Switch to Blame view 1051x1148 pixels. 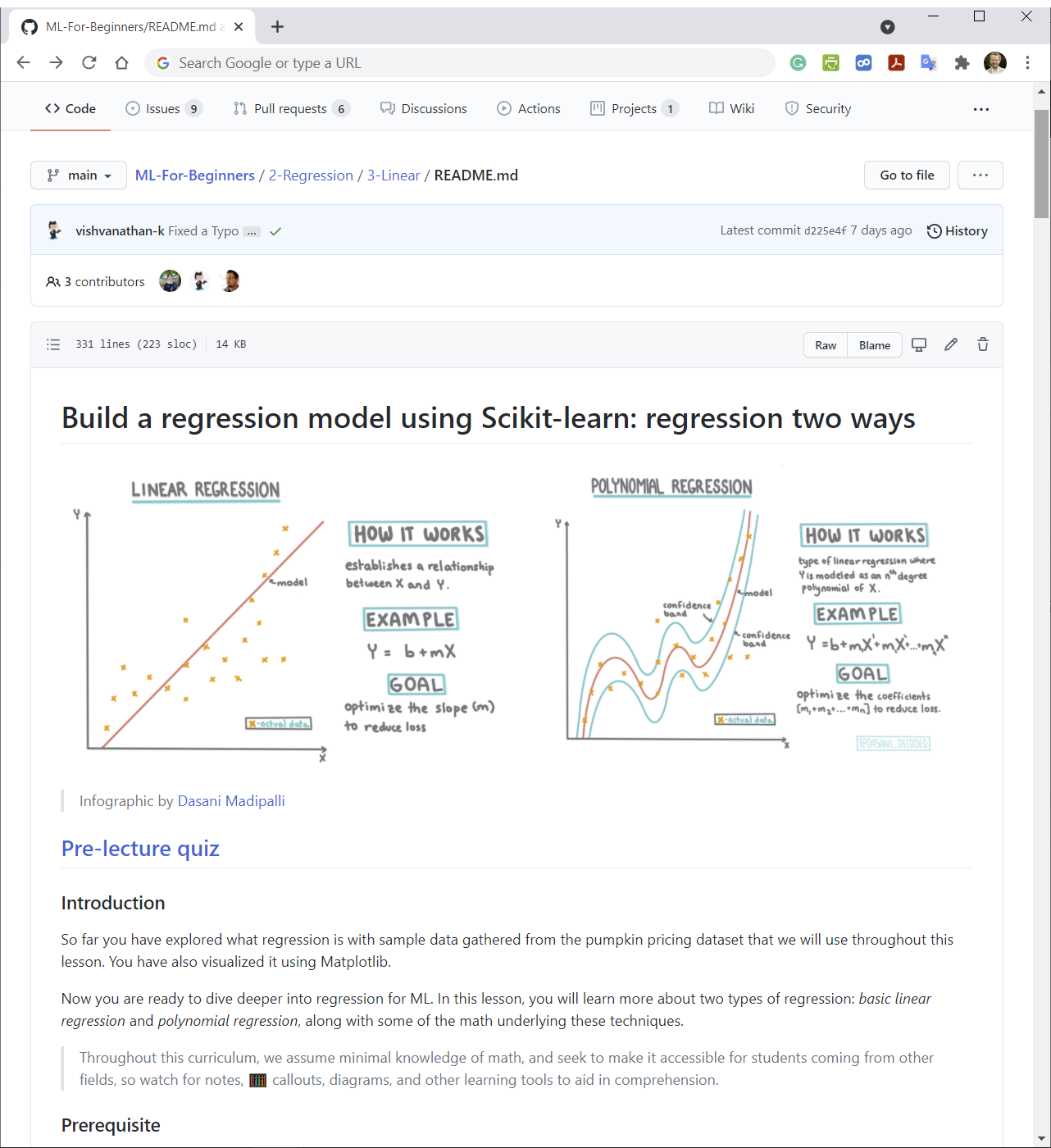(x=874, y=344)
